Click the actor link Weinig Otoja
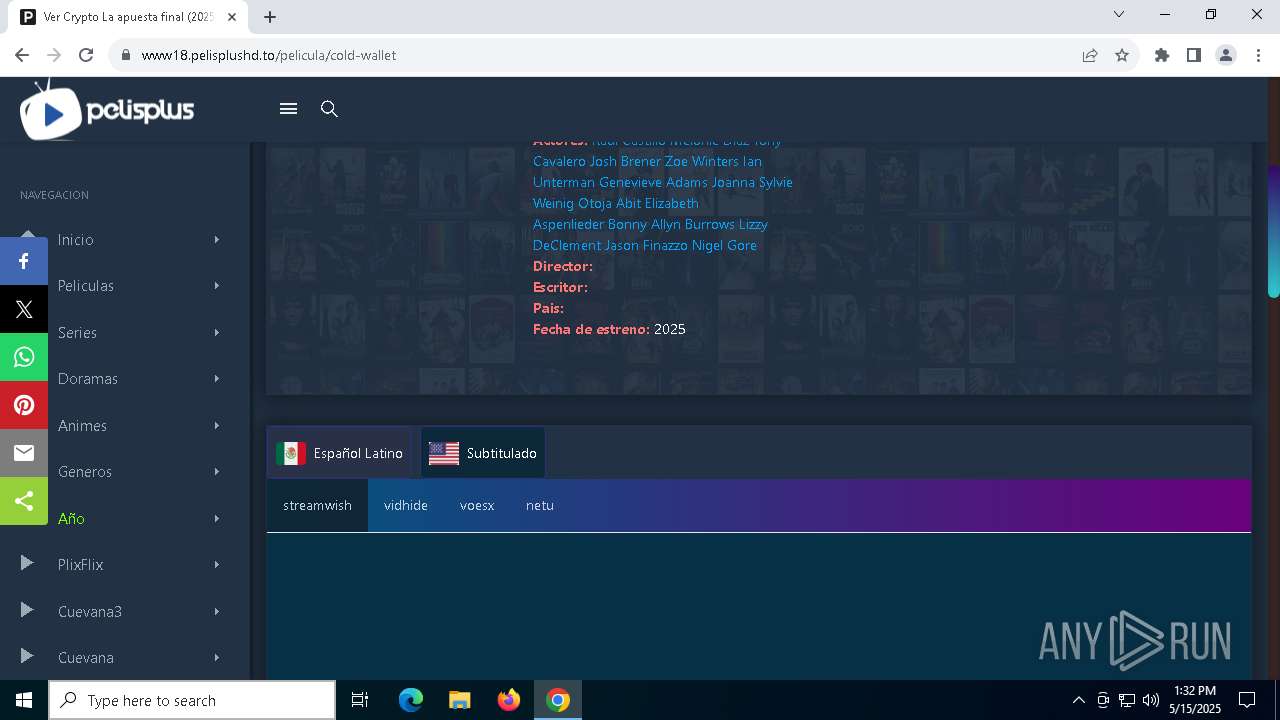 tap(572, 203)
